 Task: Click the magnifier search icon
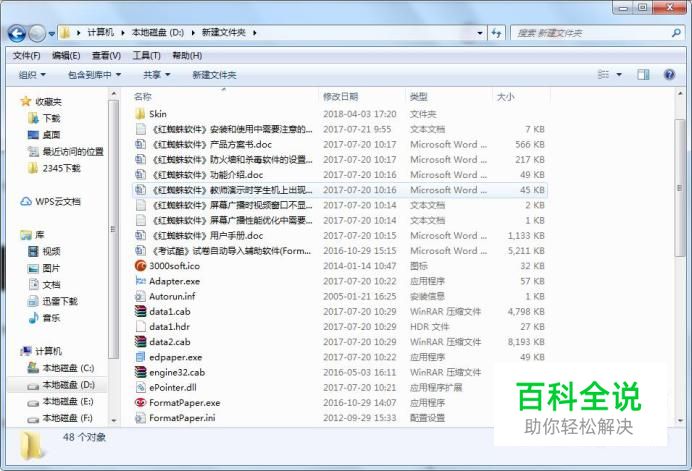tap(676, 33)
